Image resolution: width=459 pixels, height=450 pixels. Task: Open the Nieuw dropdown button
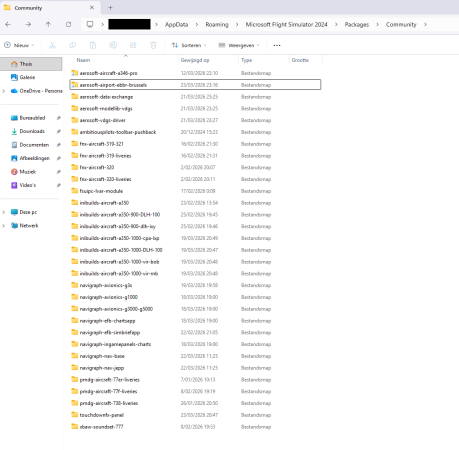point(19,45)
